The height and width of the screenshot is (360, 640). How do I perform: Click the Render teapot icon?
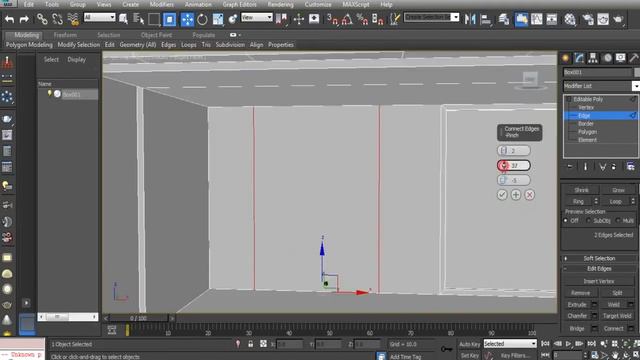[x=618, y=19]
